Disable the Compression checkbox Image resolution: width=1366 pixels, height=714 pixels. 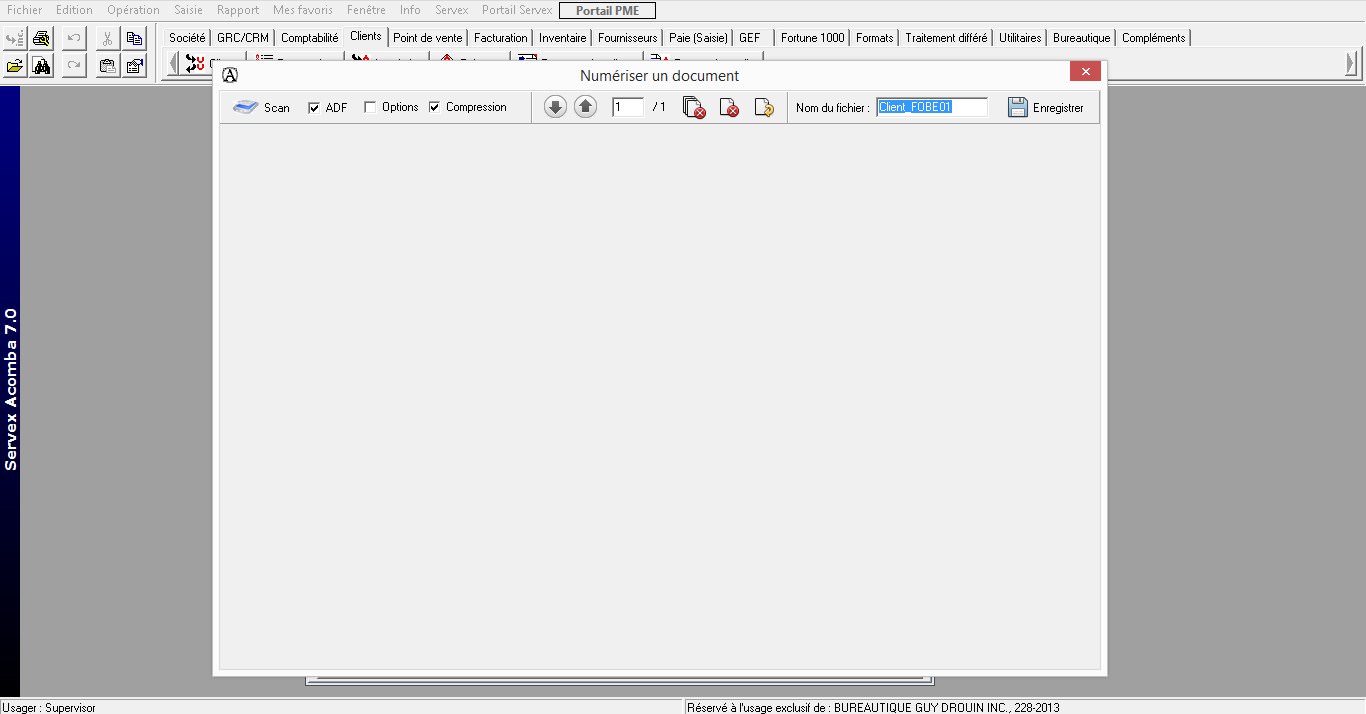[435, 107]
